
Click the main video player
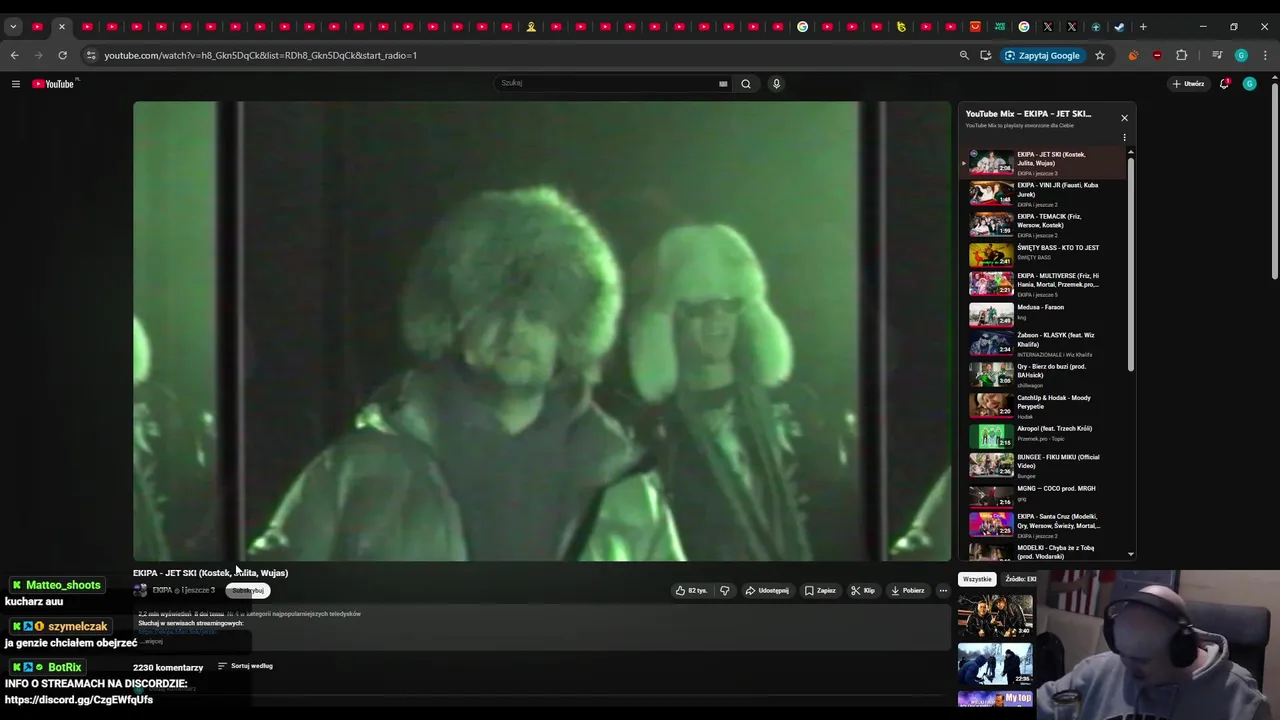click(542, 331)
